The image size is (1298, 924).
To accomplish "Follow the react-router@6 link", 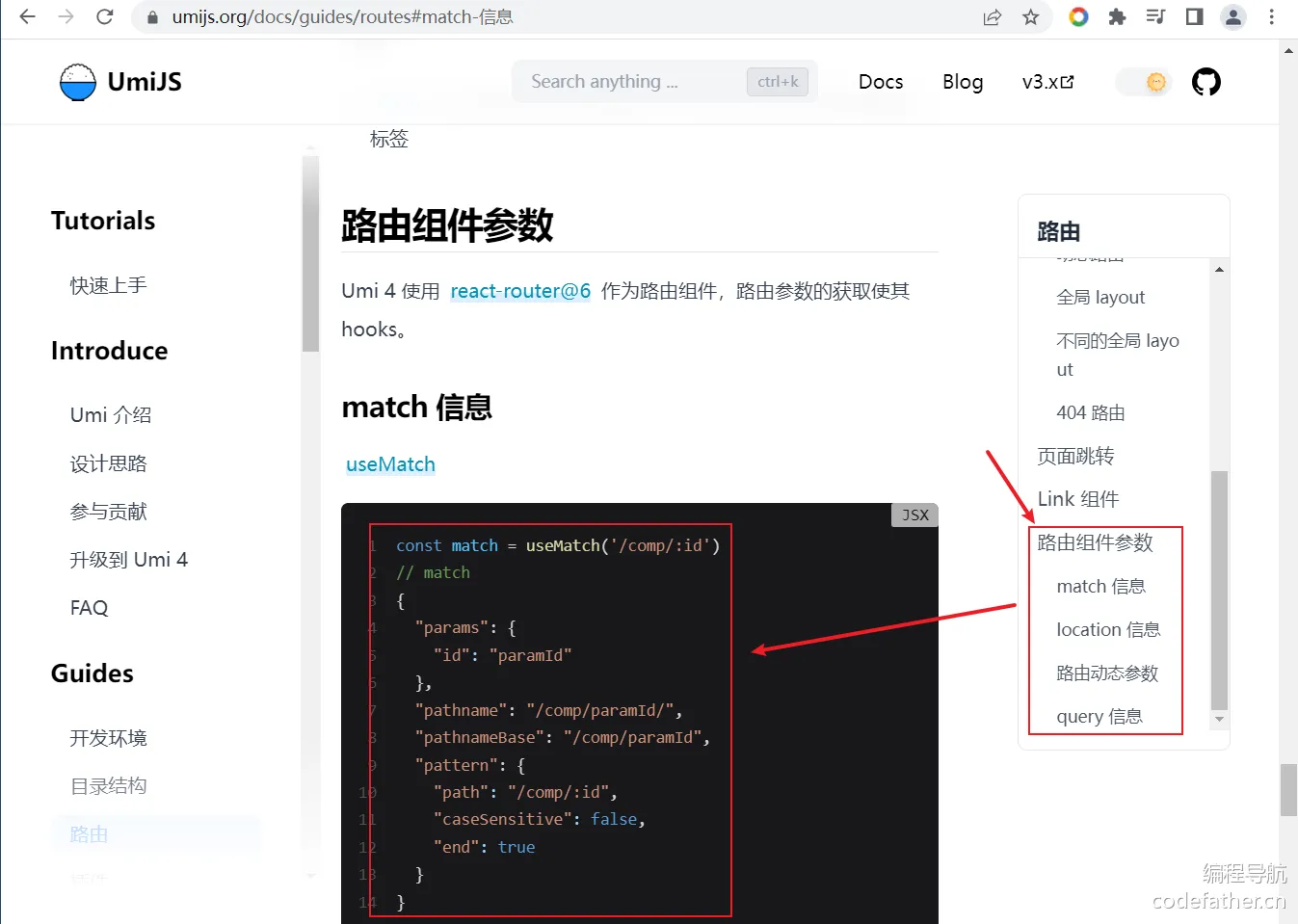I will coord(520,291).
